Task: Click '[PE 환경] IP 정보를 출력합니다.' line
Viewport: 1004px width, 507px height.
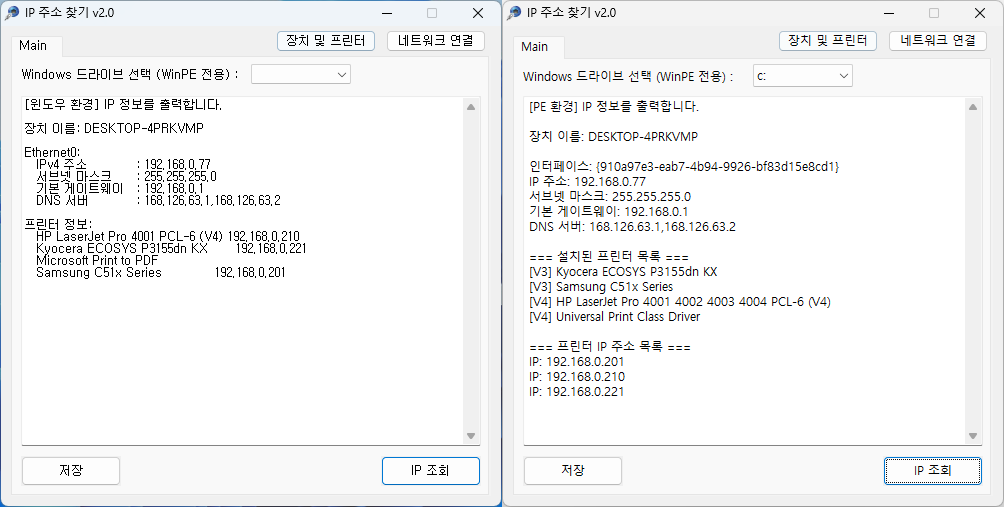Action: tap(614, 106)
